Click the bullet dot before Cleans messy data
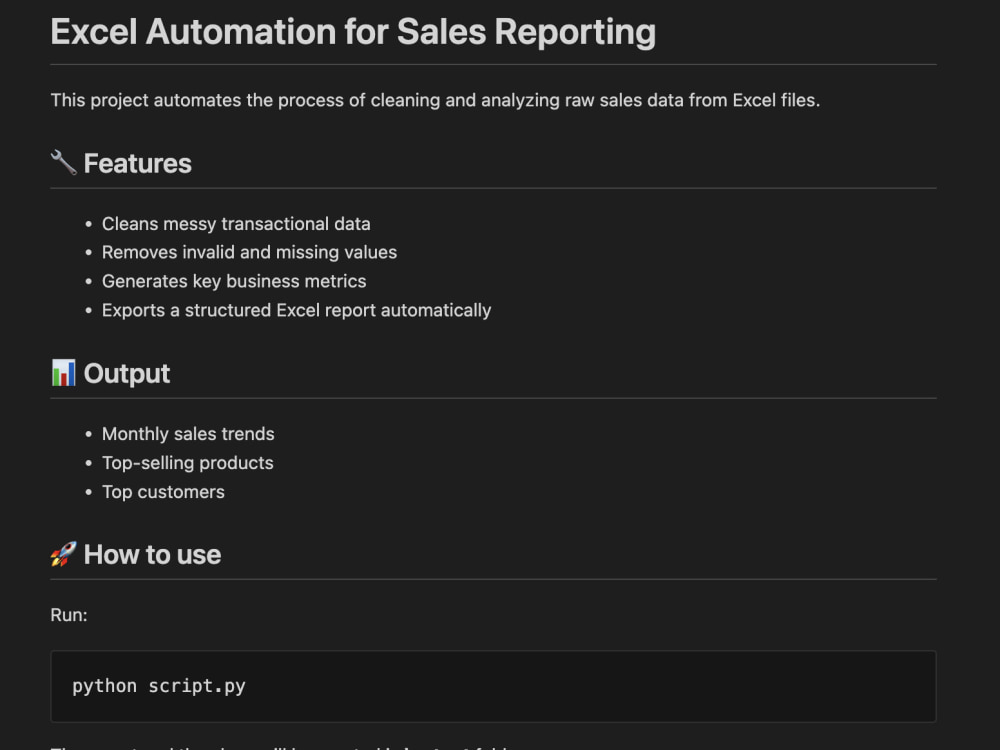Screen dimensions: 1000x750 point(88,224)
